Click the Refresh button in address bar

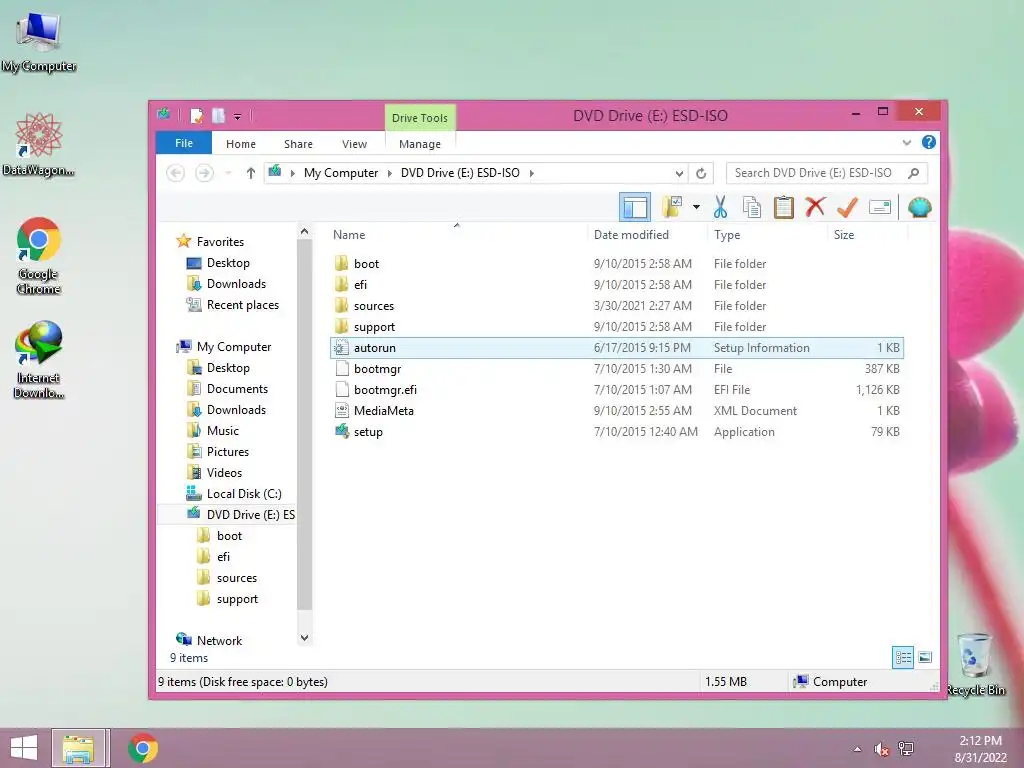coord(701,173)
